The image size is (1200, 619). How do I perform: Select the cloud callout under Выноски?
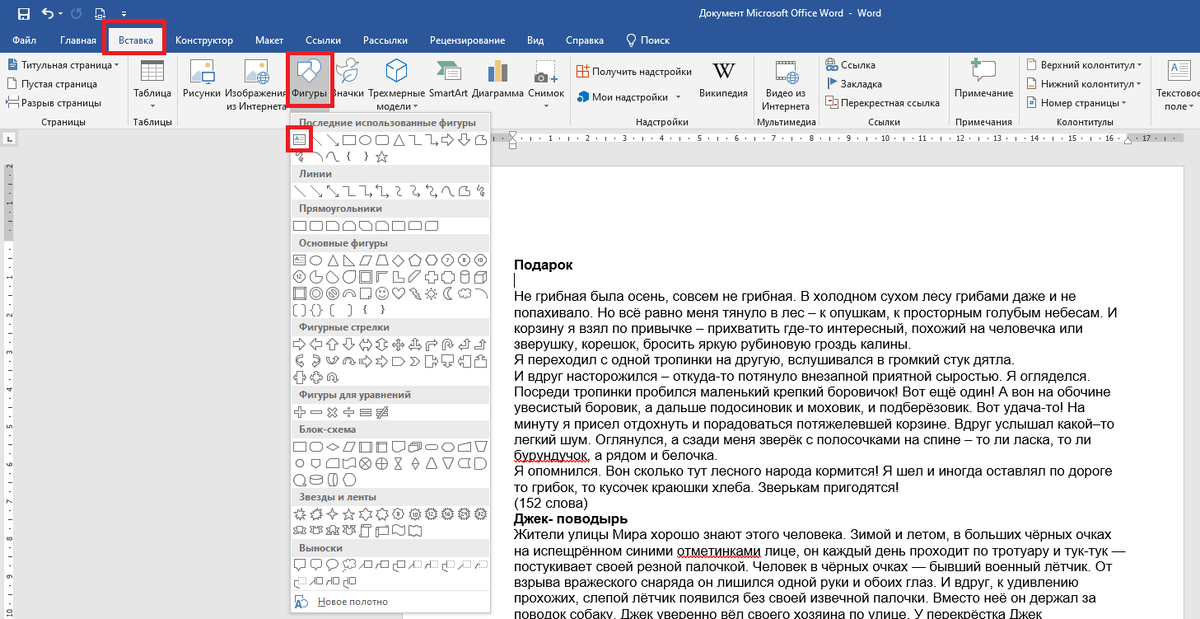click(348, 565)
